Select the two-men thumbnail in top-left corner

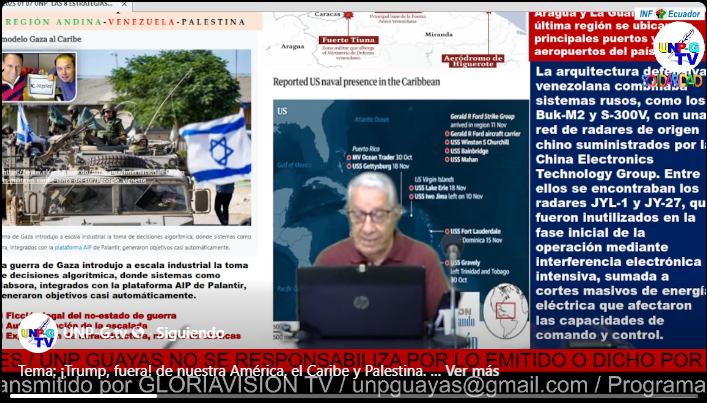pyautogui.click(x=39, y=76)
